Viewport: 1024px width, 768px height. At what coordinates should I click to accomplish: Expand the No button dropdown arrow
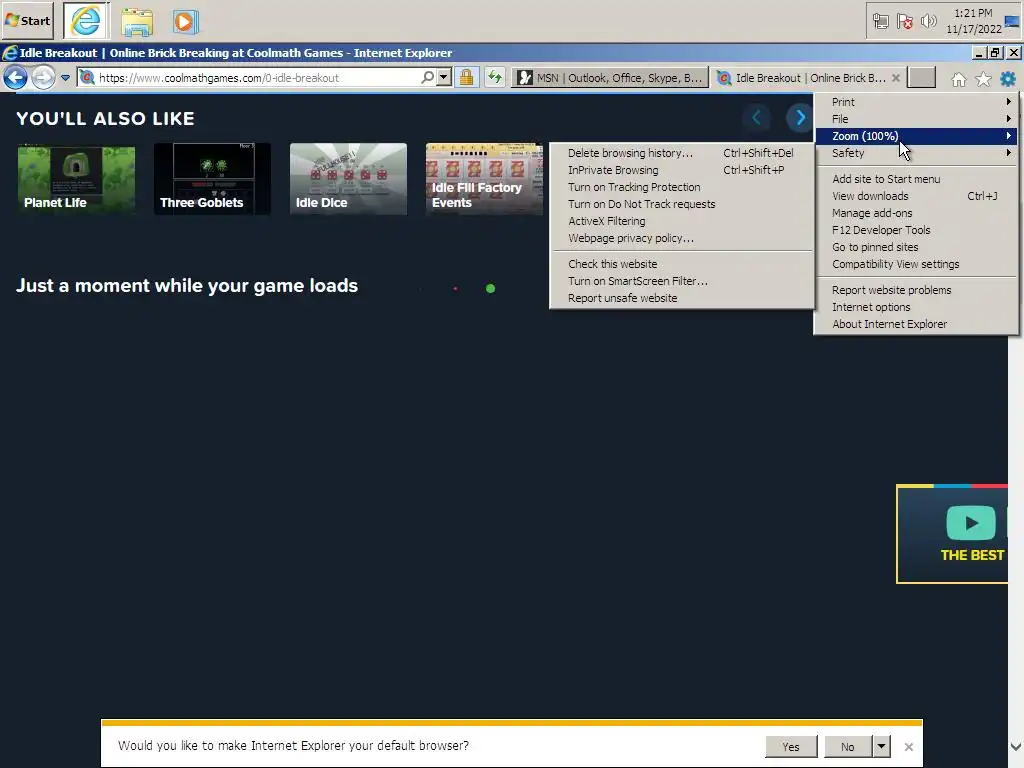(881, 746)
